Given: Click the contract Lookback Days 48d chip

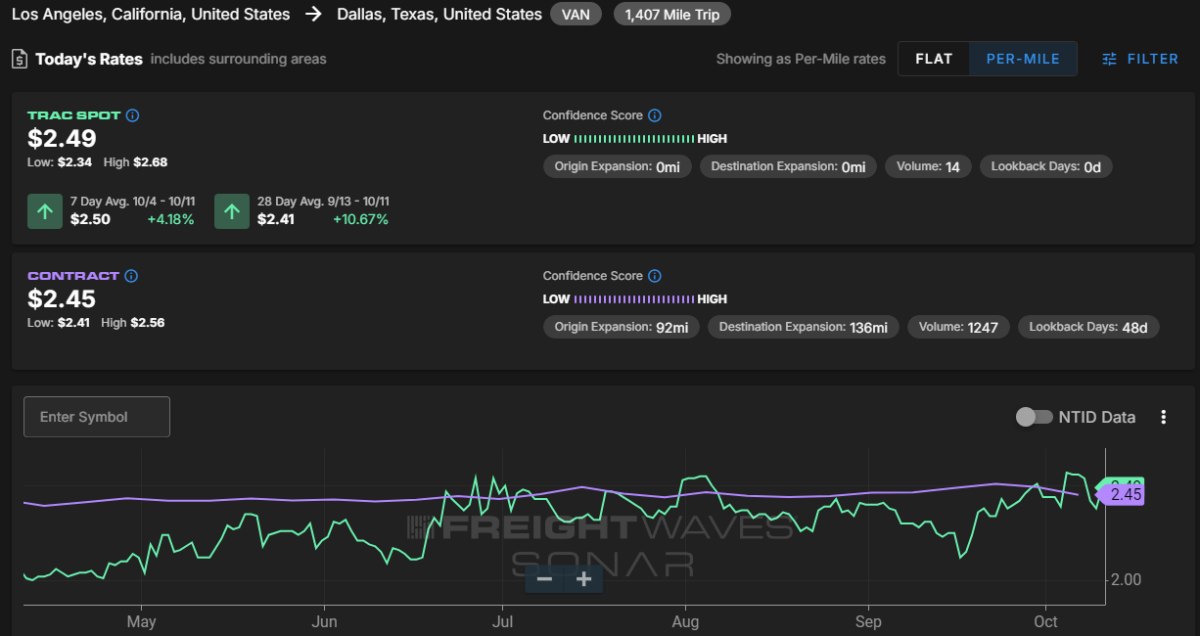Looking at the screenshot, I should [1088, 327].
